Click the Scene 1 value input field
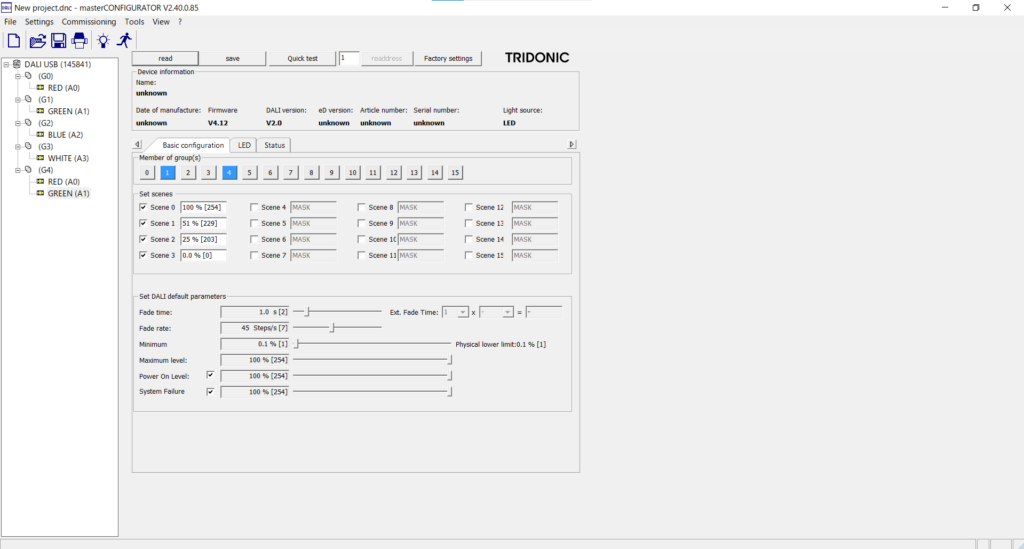 click(x=203, y=223)
